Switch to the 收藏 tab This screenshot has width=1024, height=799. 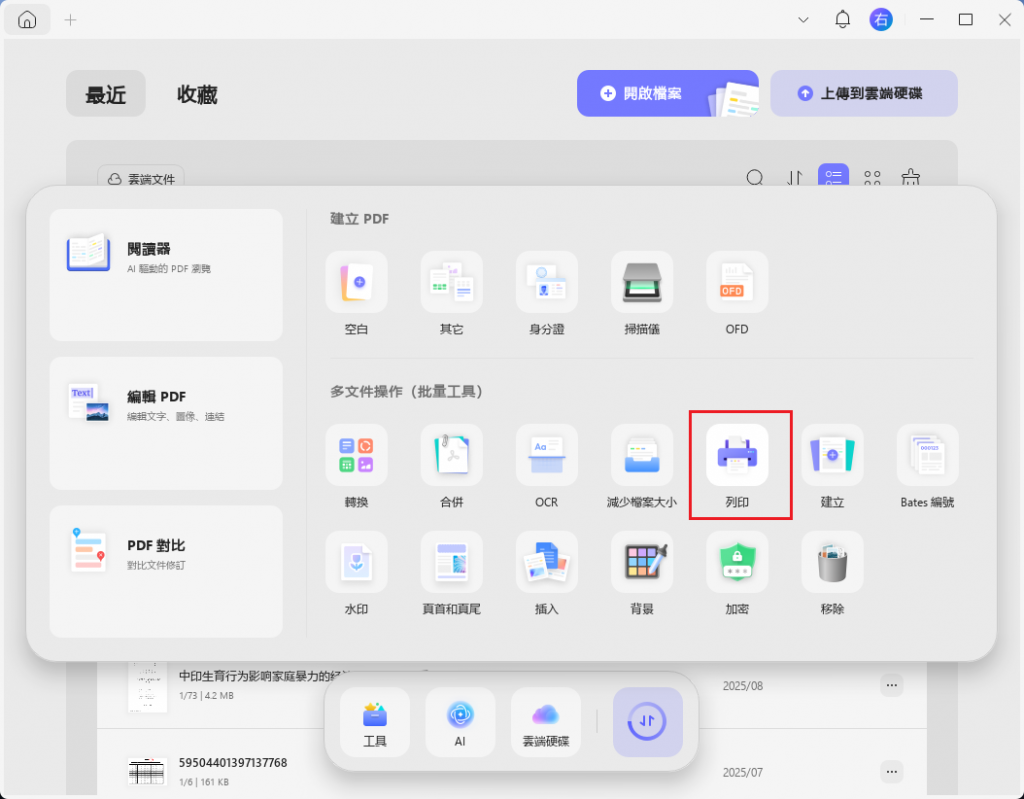click(x=196, y=95)
